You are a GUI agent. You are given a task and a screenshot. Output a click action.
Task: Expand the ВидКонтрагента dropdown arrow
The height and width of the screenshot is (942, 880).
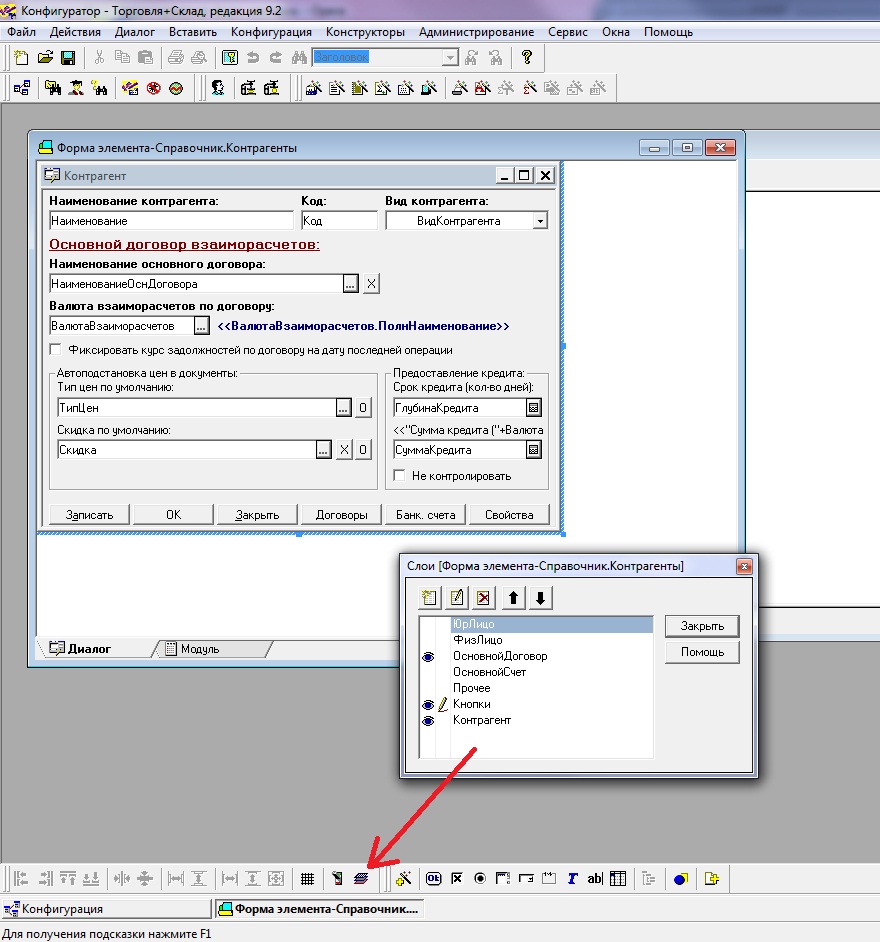click(x=540, y=220)
